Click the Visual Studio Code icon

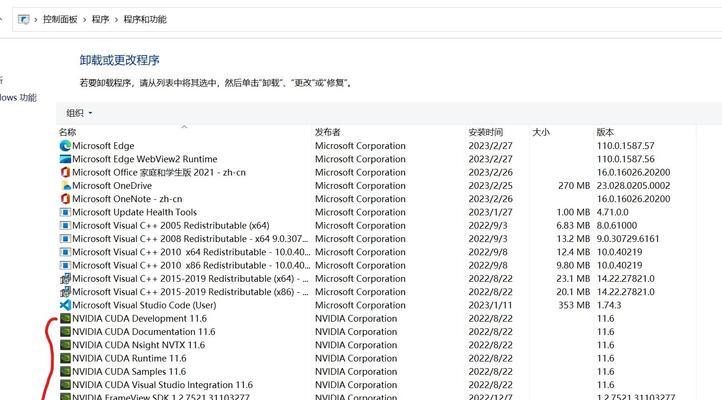click(65, 305)
